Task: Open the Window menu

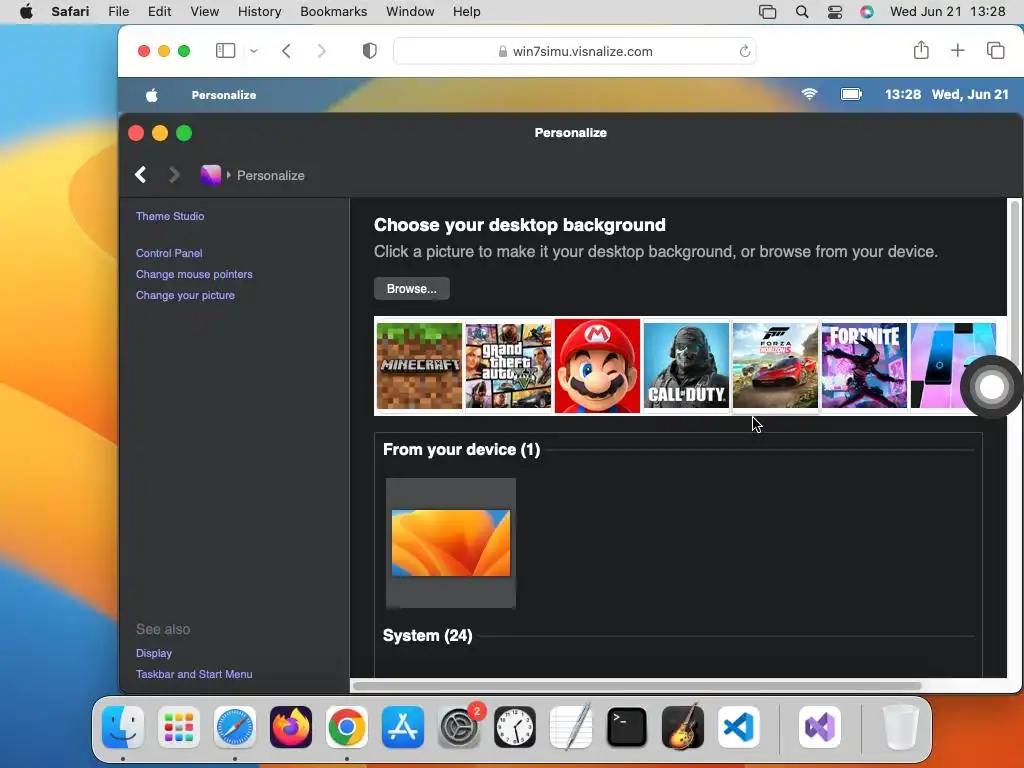Action: [410, 12]
